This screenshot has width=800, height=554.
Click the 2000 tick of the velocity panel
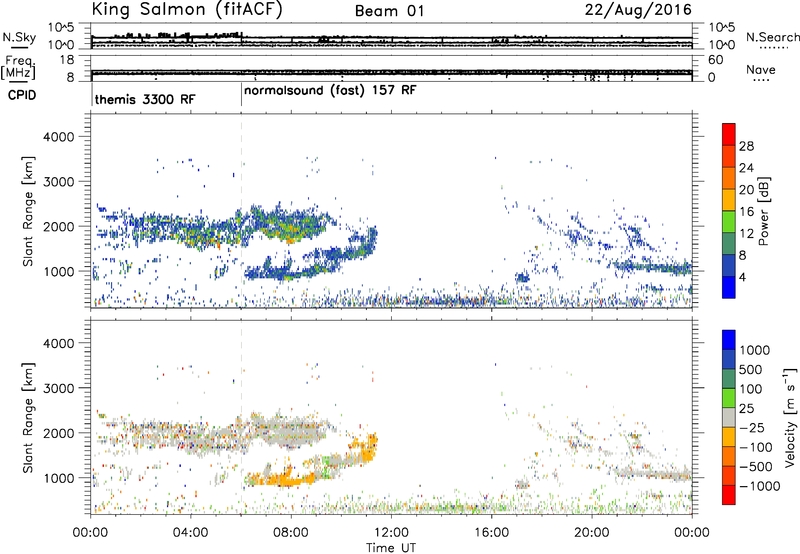[58, 433]
